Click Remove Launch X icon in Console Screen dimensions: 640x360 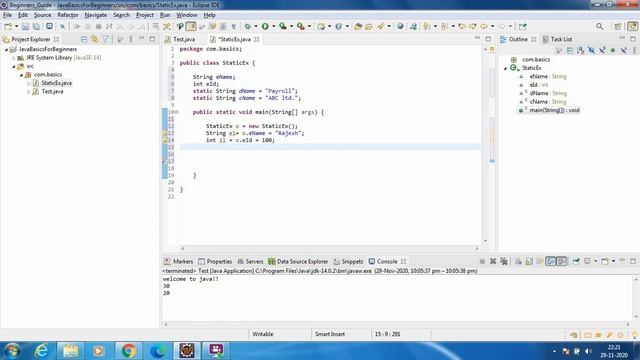(x=493, y=261)
